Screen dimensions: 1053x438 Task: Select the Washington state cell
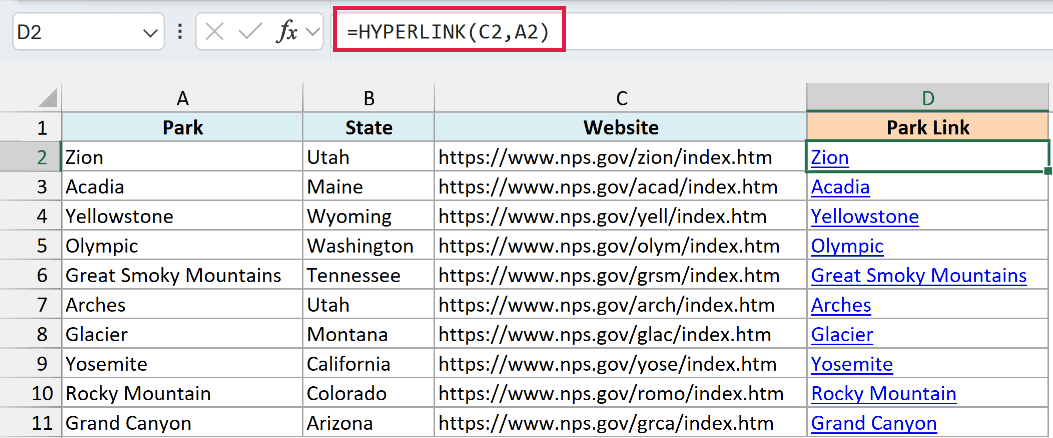(x=369, y=245)
